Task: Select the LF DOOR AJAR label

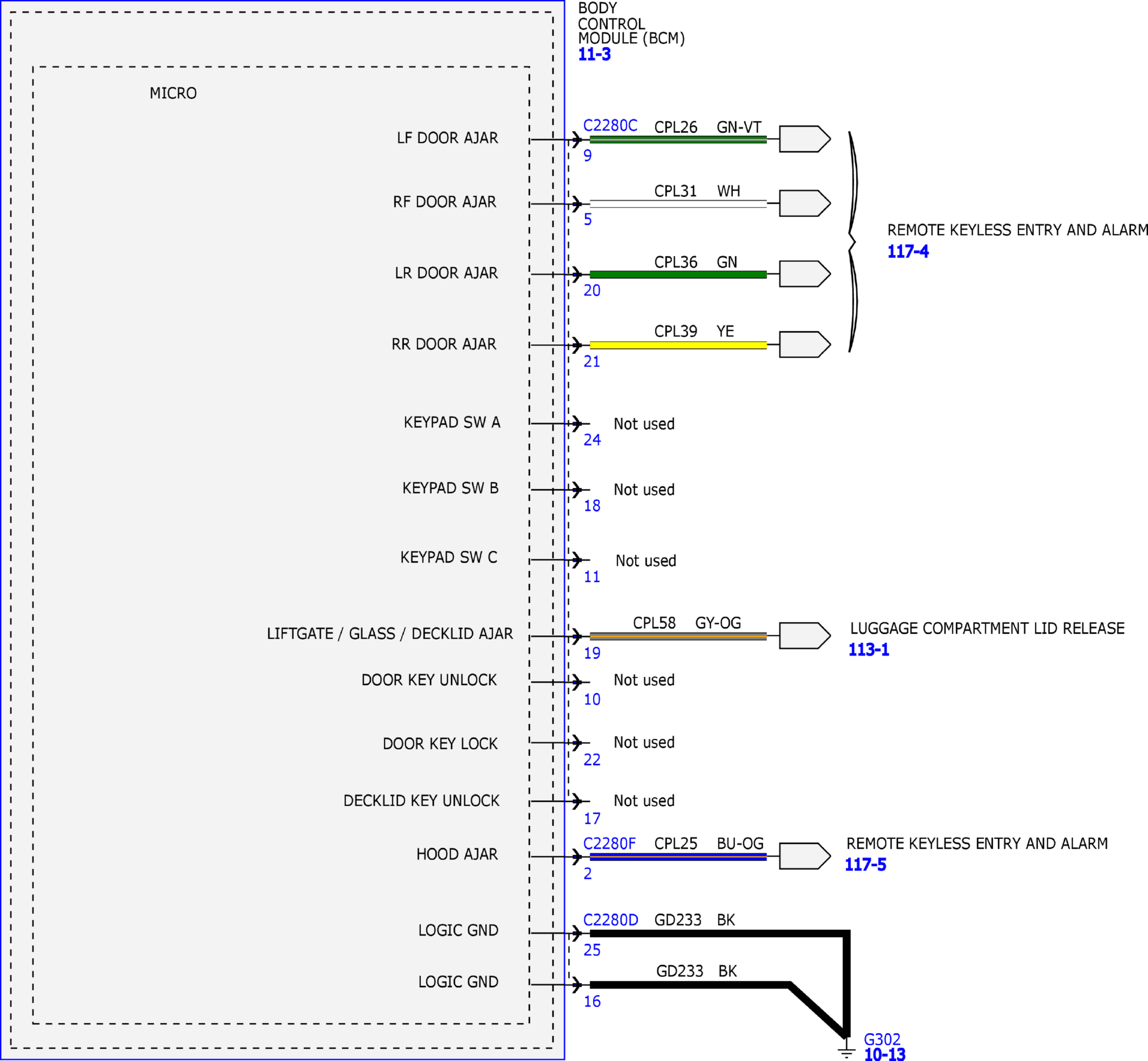Action: click(x=447, y=138)
